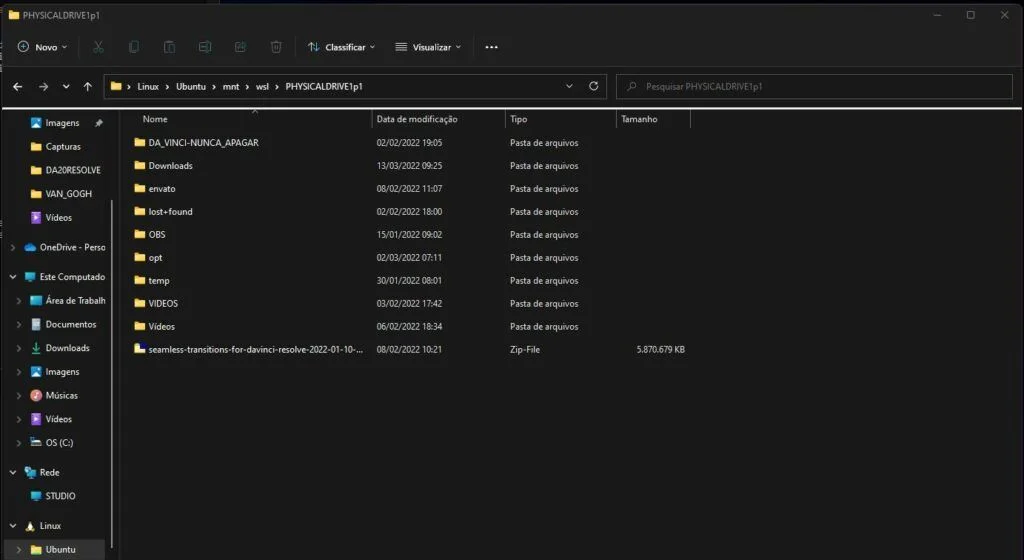This screenshot has height=560, width=1024.
Task: Open Capturas in quick access sidebar
Action: pyautogui.click(x=56, y=146)
